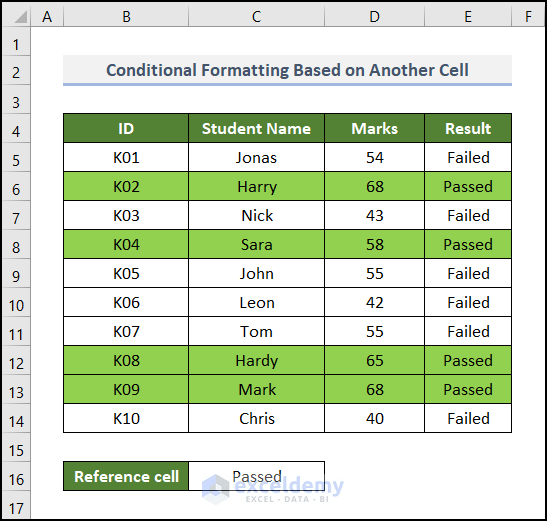547x521 pixels.
Task: Select column C header
Action: 256,17
